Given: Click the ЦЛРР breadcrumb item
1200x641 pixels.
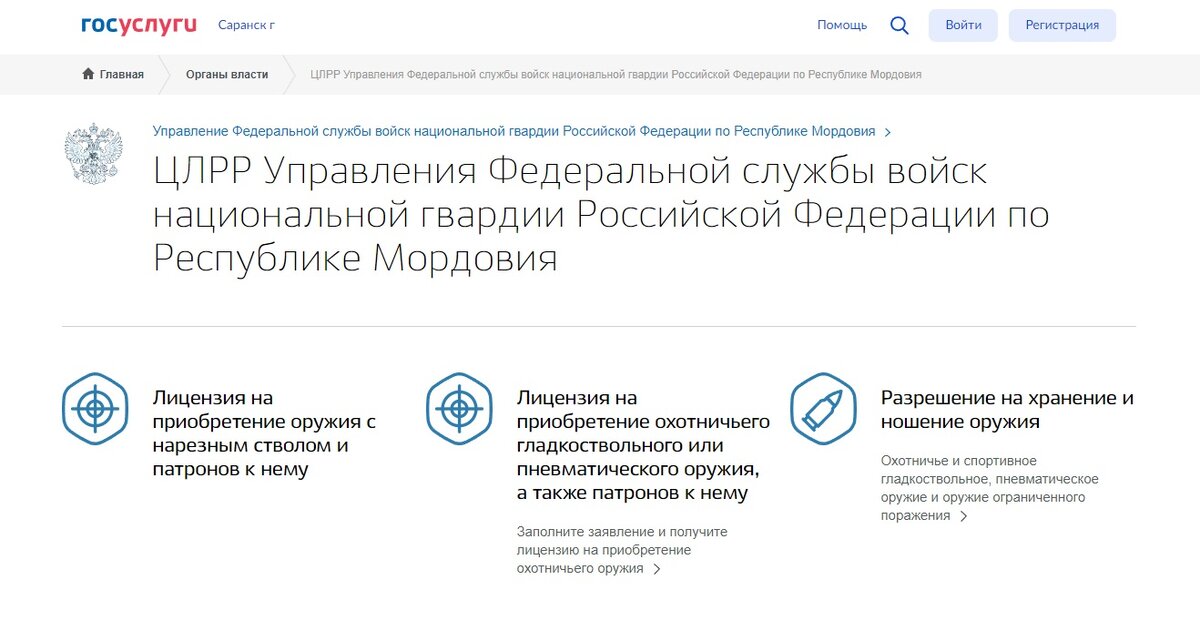Looking at the screenshot, I should [616, 74].
